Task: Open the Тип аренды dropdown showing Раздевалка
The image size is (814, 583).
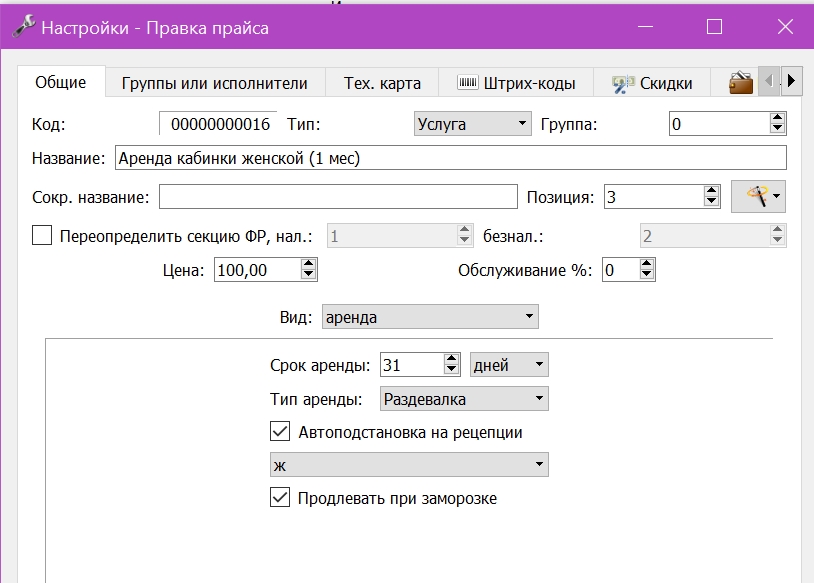Action: click(x=464, y=398)
